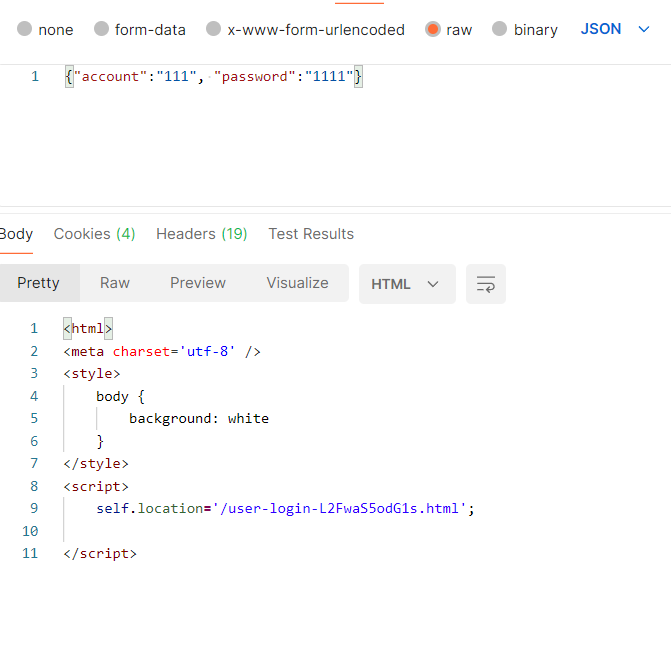Open the Cookies (4) tab
The image size is (671, 664).
click(94, 234)
